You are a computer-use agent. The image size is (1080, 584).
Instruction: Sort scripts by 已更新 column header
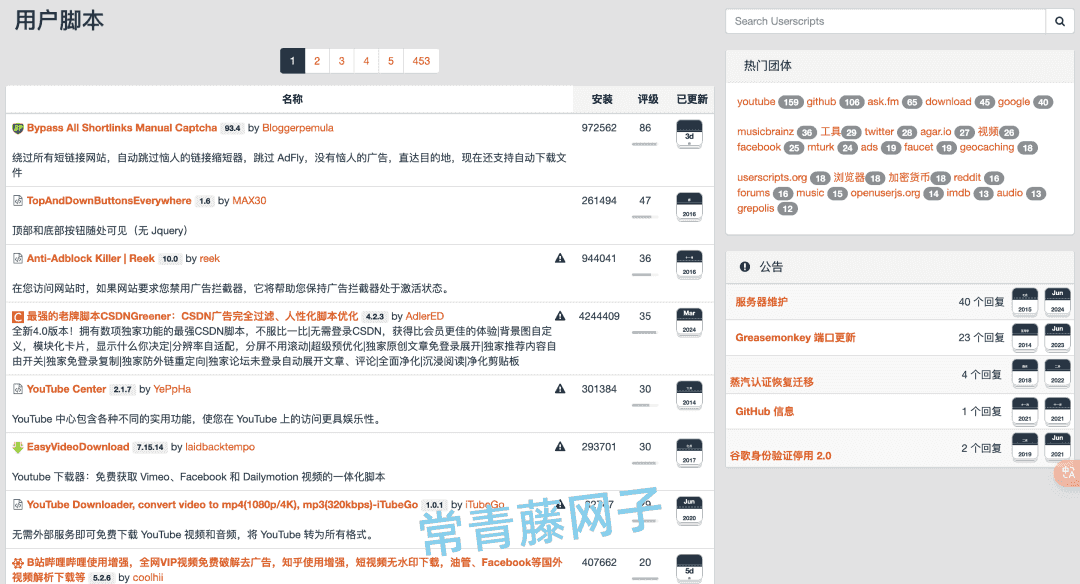click(692, 99)
